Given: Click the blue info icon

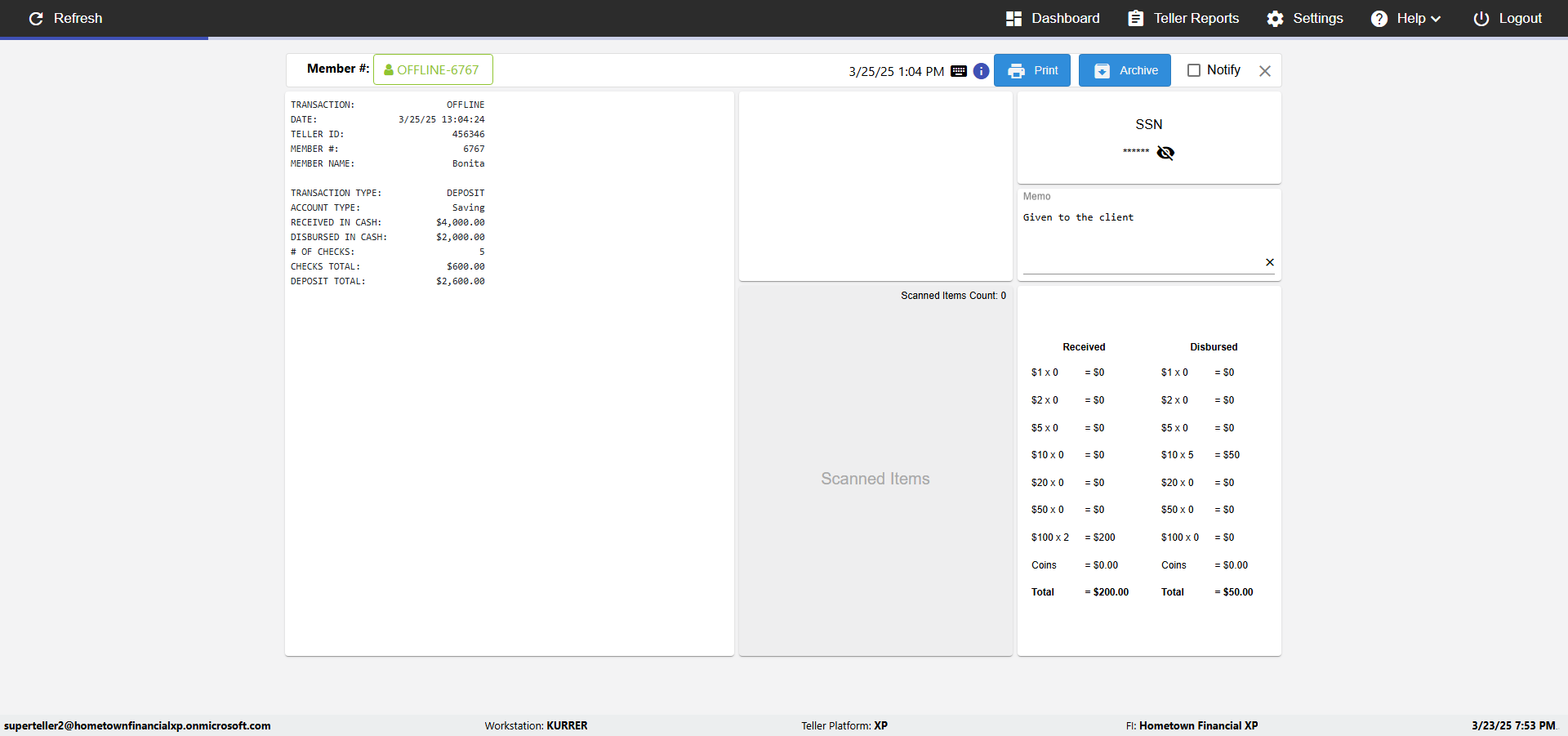Looking at the screenshot, I should (x=982, y=71).
